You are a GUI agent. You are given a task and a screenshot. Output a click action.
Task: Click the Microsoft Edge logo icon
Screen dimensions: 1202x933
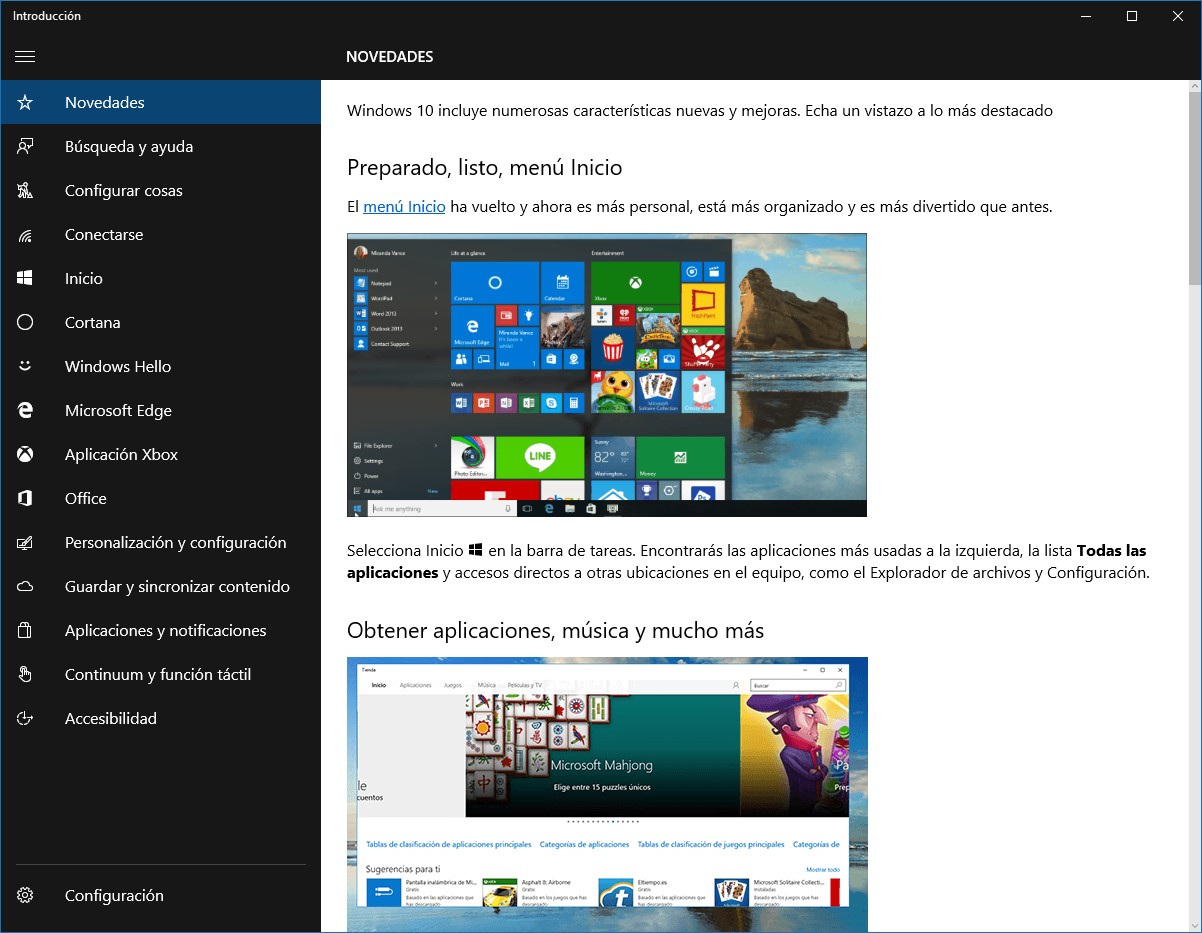tap(25, 411)
